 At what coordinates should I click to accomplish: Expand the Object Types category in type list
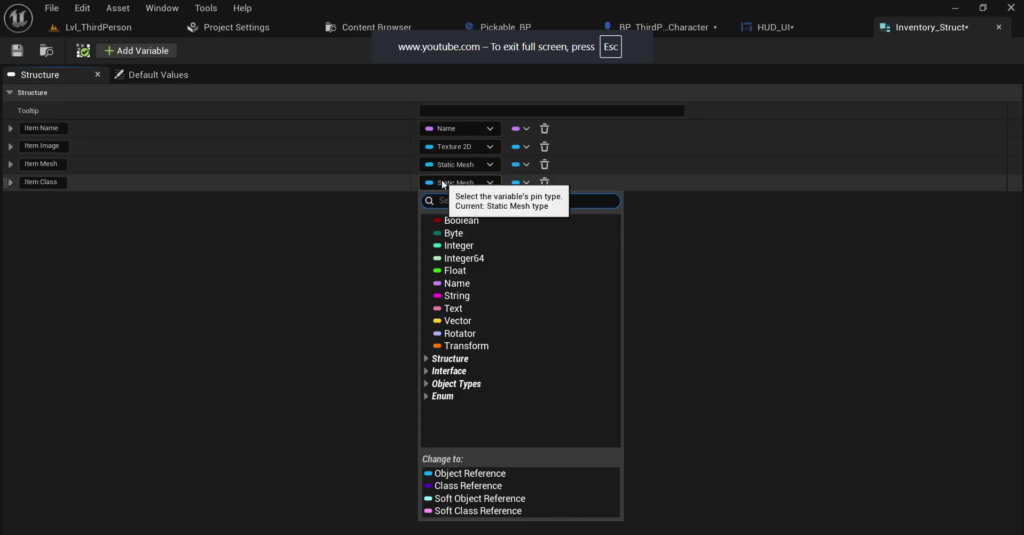click(426, 383)
